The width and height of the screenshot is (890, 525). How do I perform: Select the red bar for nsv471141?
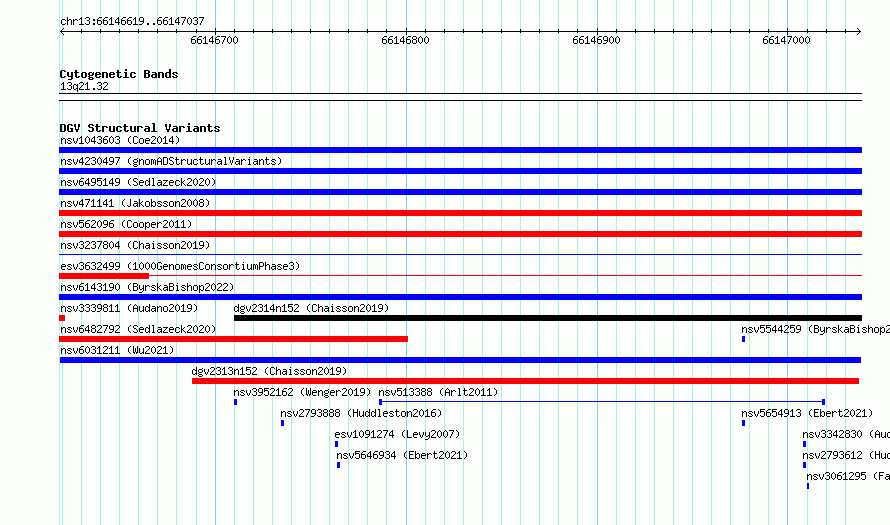(x=460, y=213)
